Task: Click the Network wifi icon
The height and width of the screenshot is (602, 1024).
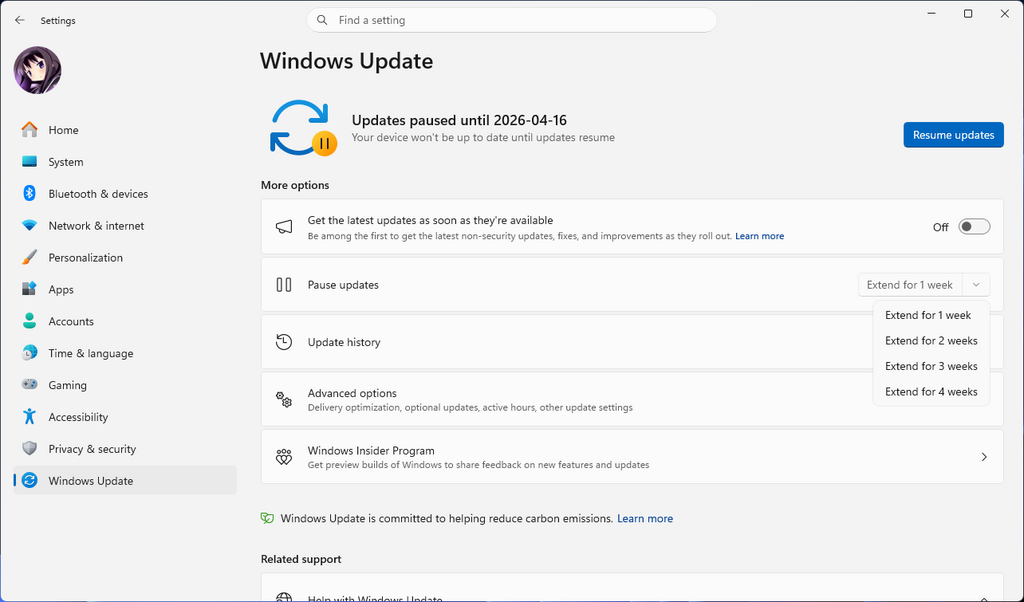Action: pos(29,225)
